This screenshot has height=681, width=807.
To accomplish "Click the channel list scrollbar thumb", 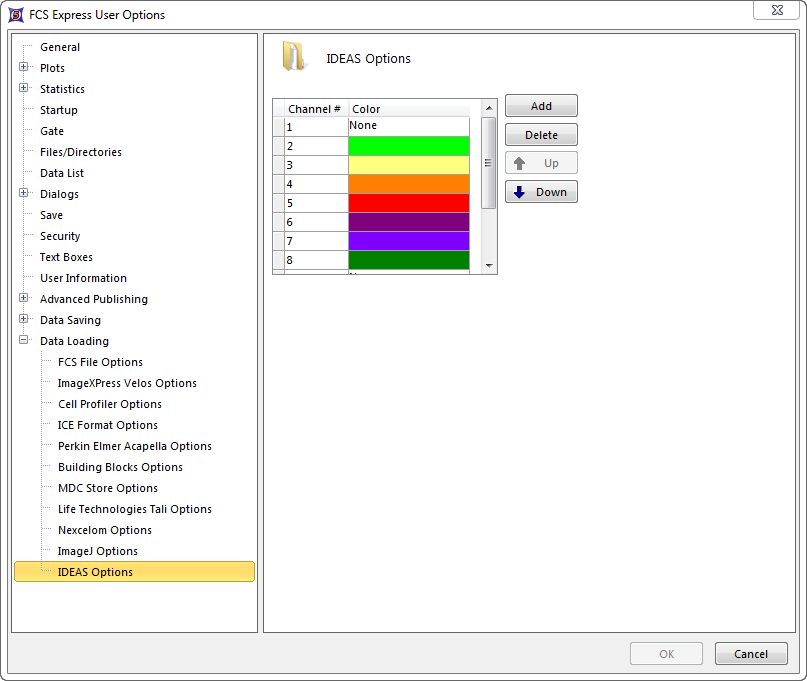I will (488, 163).
